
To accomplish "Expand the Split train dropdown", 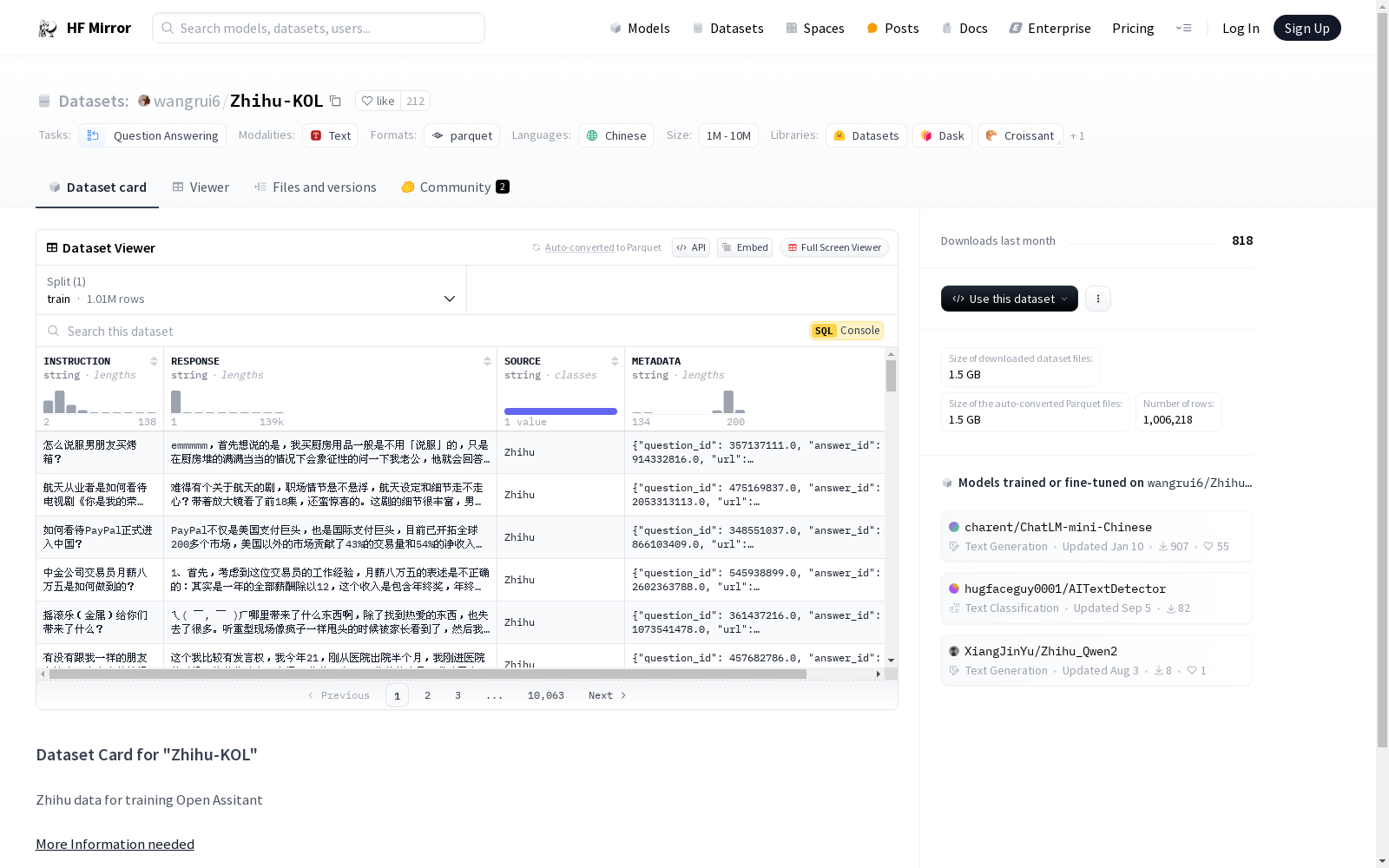I will 251,290.
